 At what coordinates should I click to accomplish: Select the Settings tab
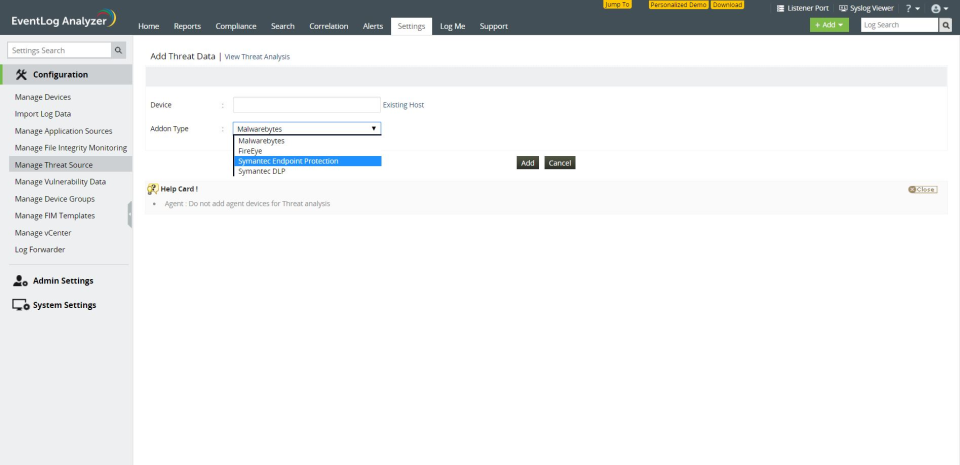tap(411, 26)
